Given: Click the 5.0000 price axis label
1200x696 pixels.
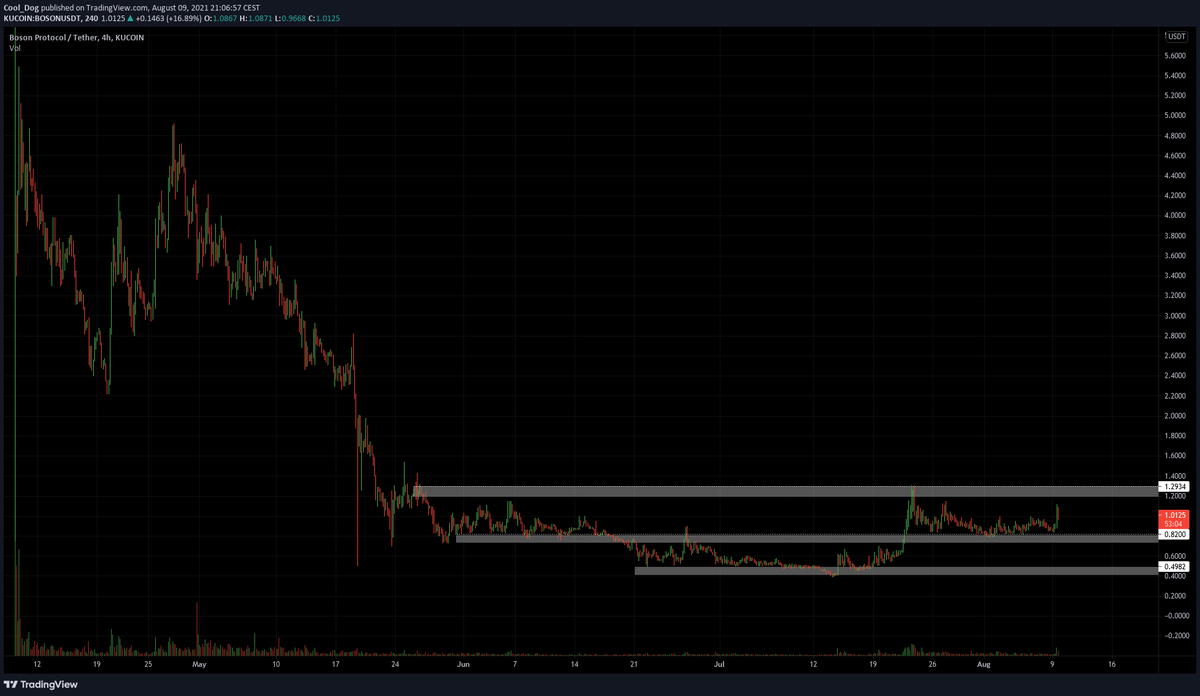Looking at the screenshot, I should pyautogui.click(x=1176, y=116).
